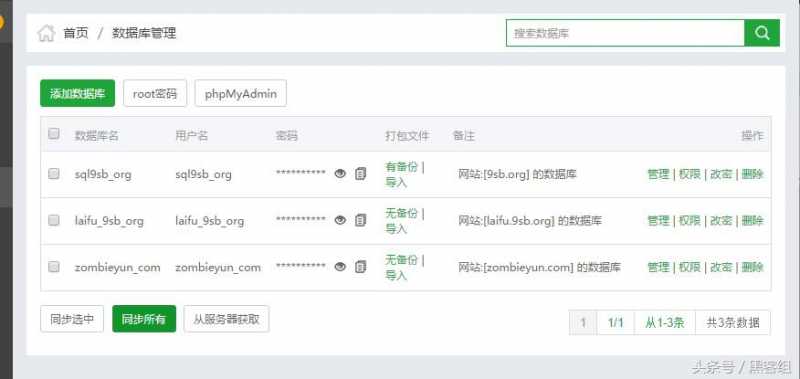Click 备注 column header
This screenshot has height=379, width=800.
464,136
